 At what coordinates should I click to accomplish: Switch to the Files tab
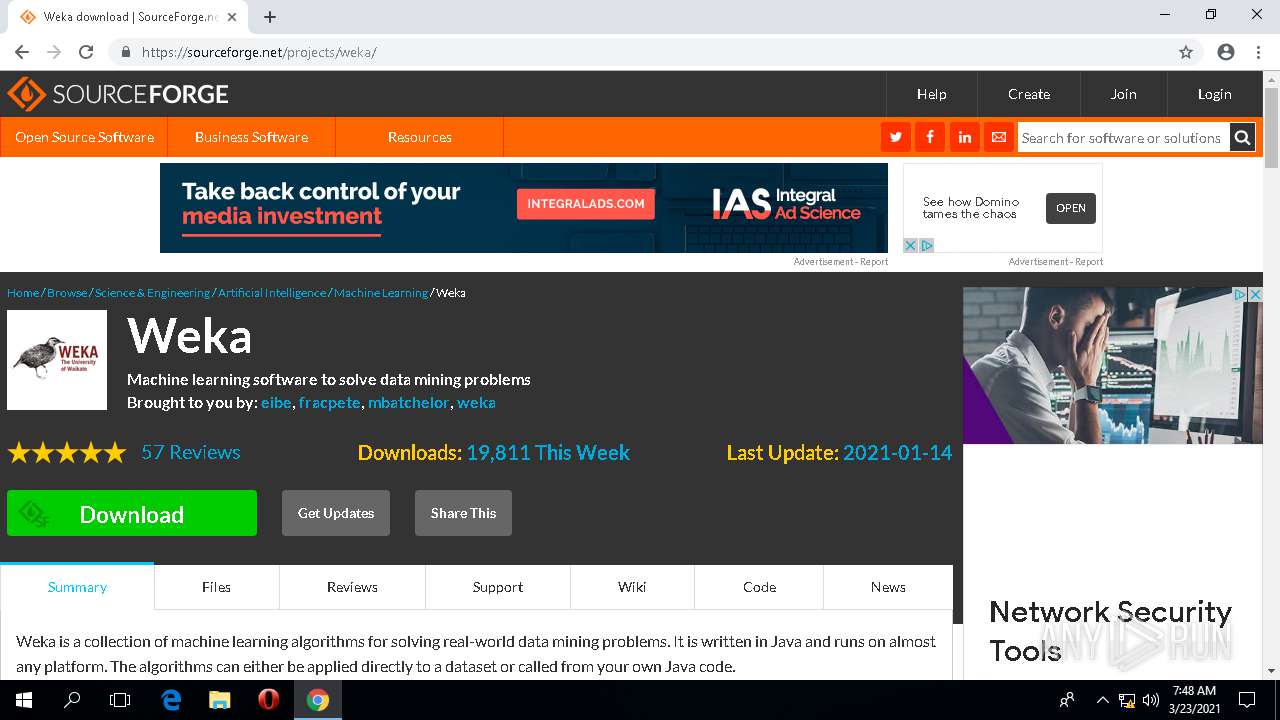coord(216,587)
